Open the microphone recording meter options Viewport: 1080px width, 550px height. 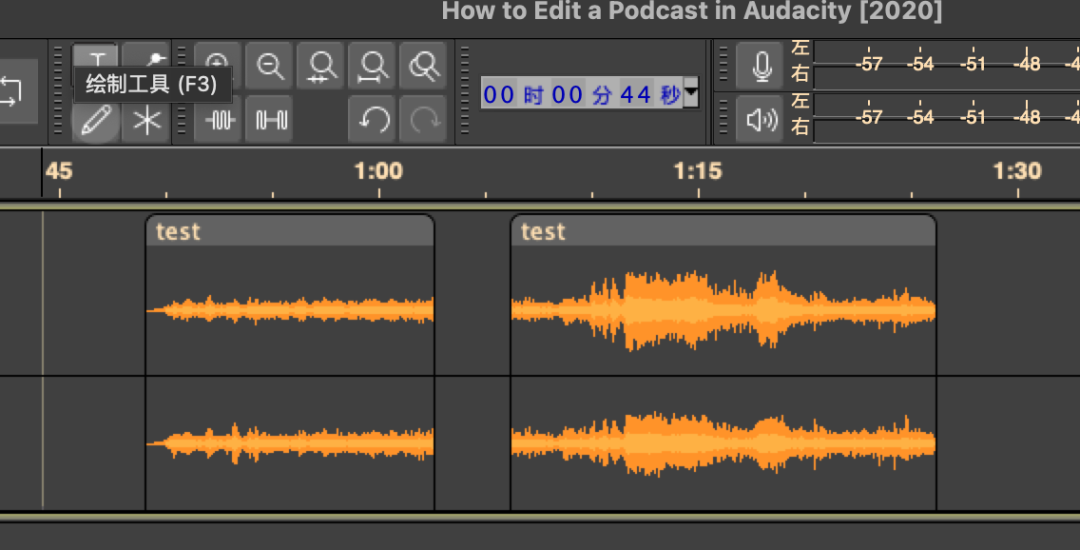pos(760,66)
